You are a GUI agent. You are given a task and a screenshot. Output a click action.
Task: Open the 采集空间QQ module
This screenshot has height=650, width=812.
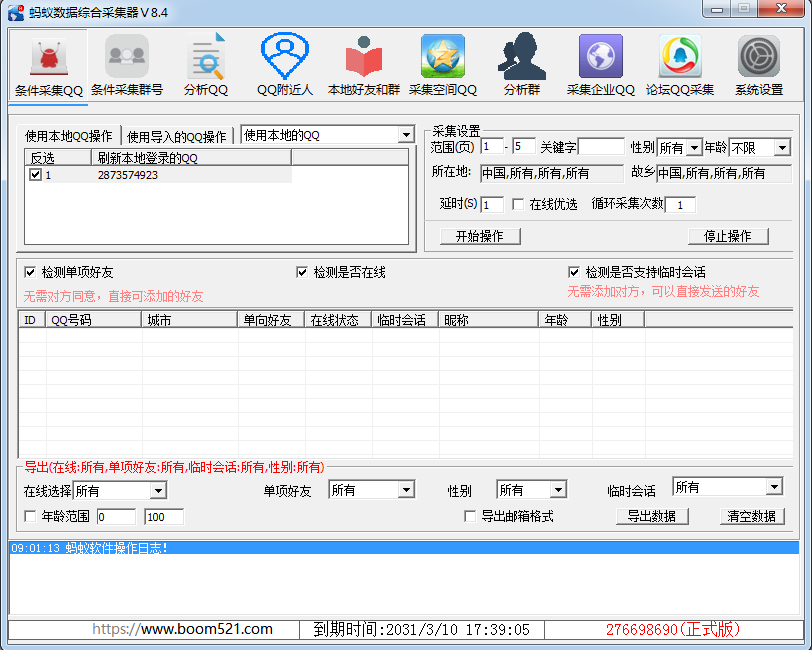coord(443,67)
